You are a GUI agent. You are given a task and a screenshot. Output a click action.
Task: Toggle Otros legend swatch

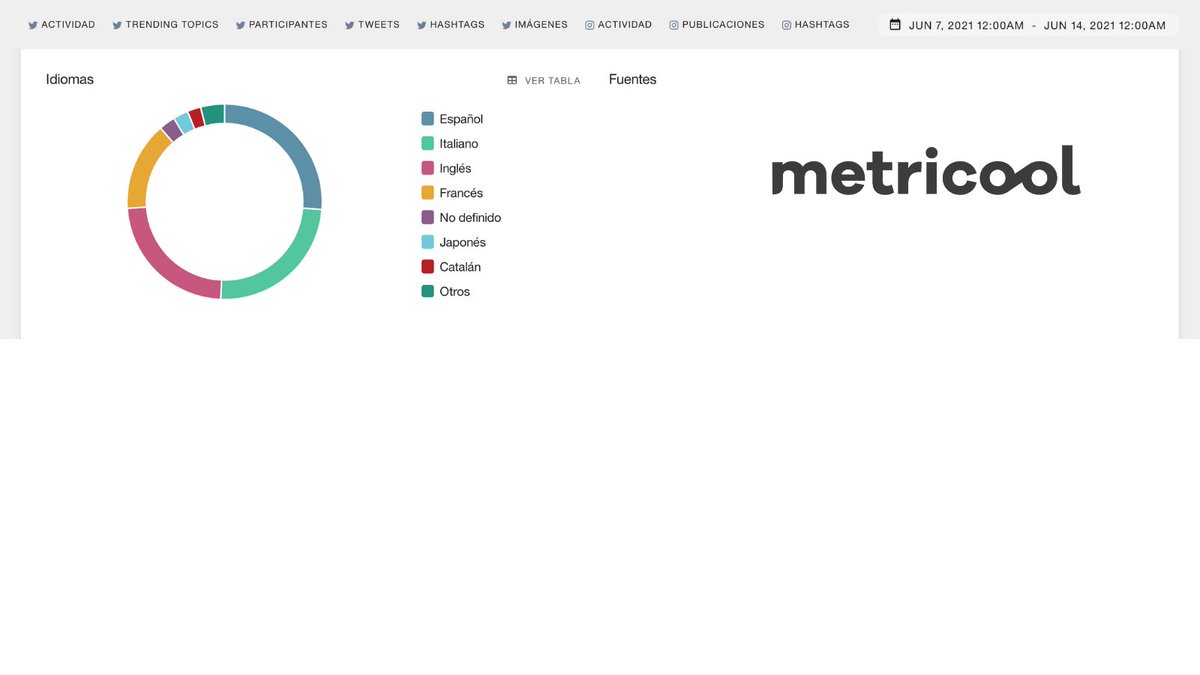[x=428, y=292]
